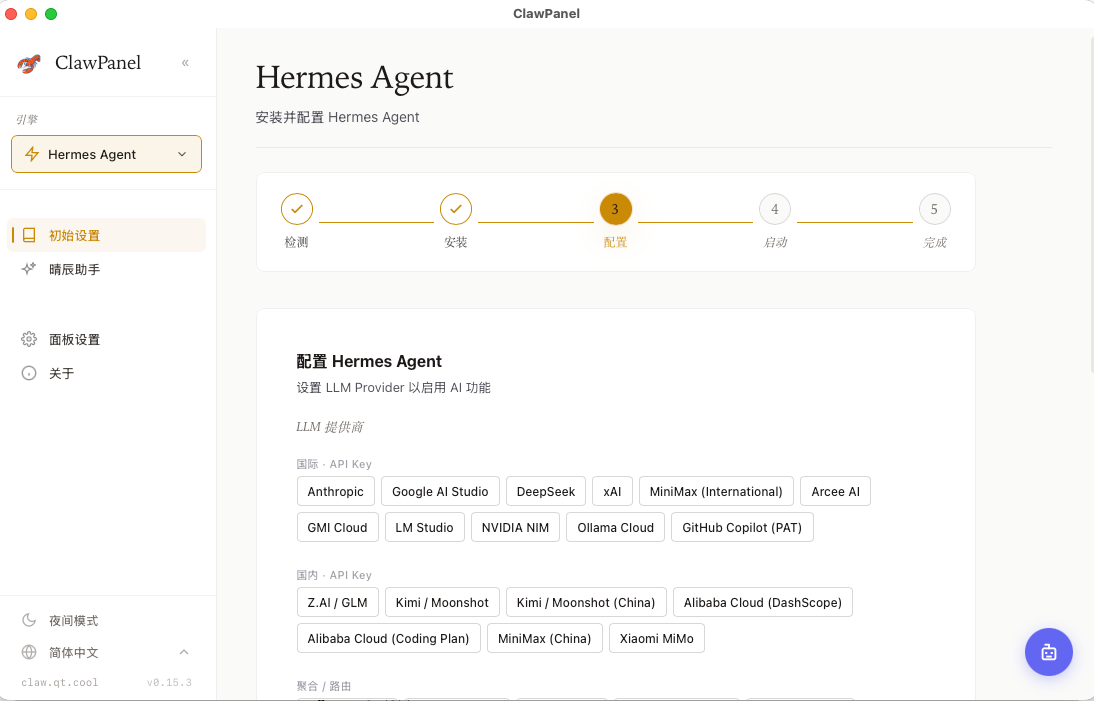
Task: Click the checkmark step circle for 安装
Action: tap(456, 209)
